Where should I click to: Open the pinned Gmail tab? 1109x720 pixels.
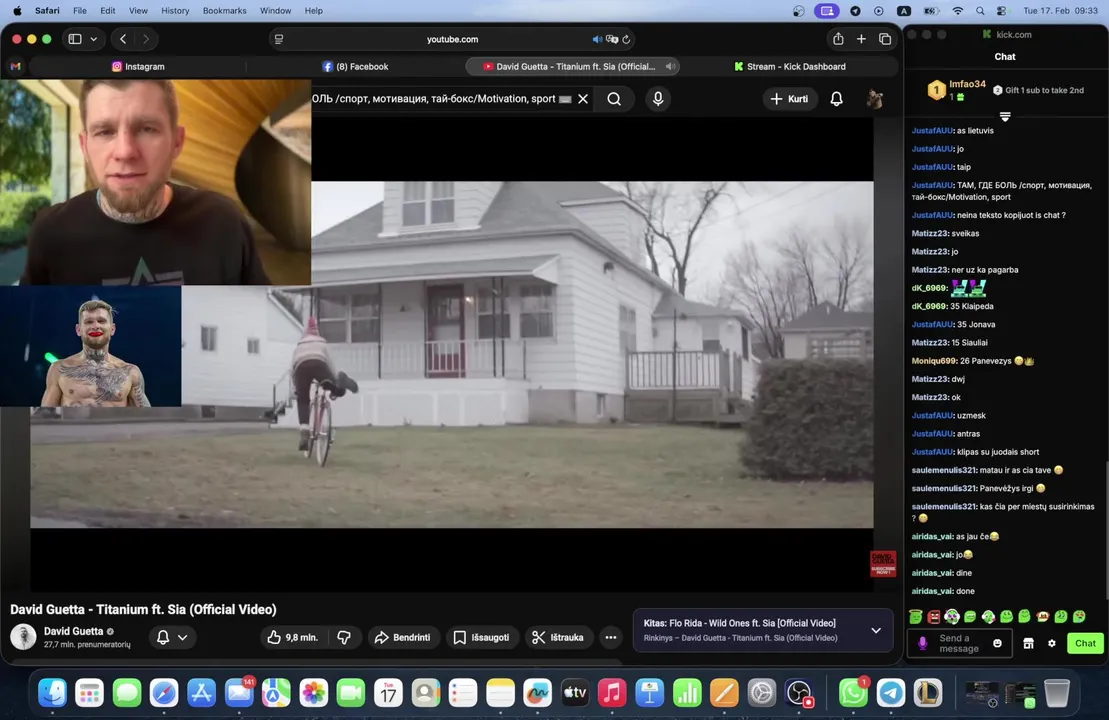point(16,66)
